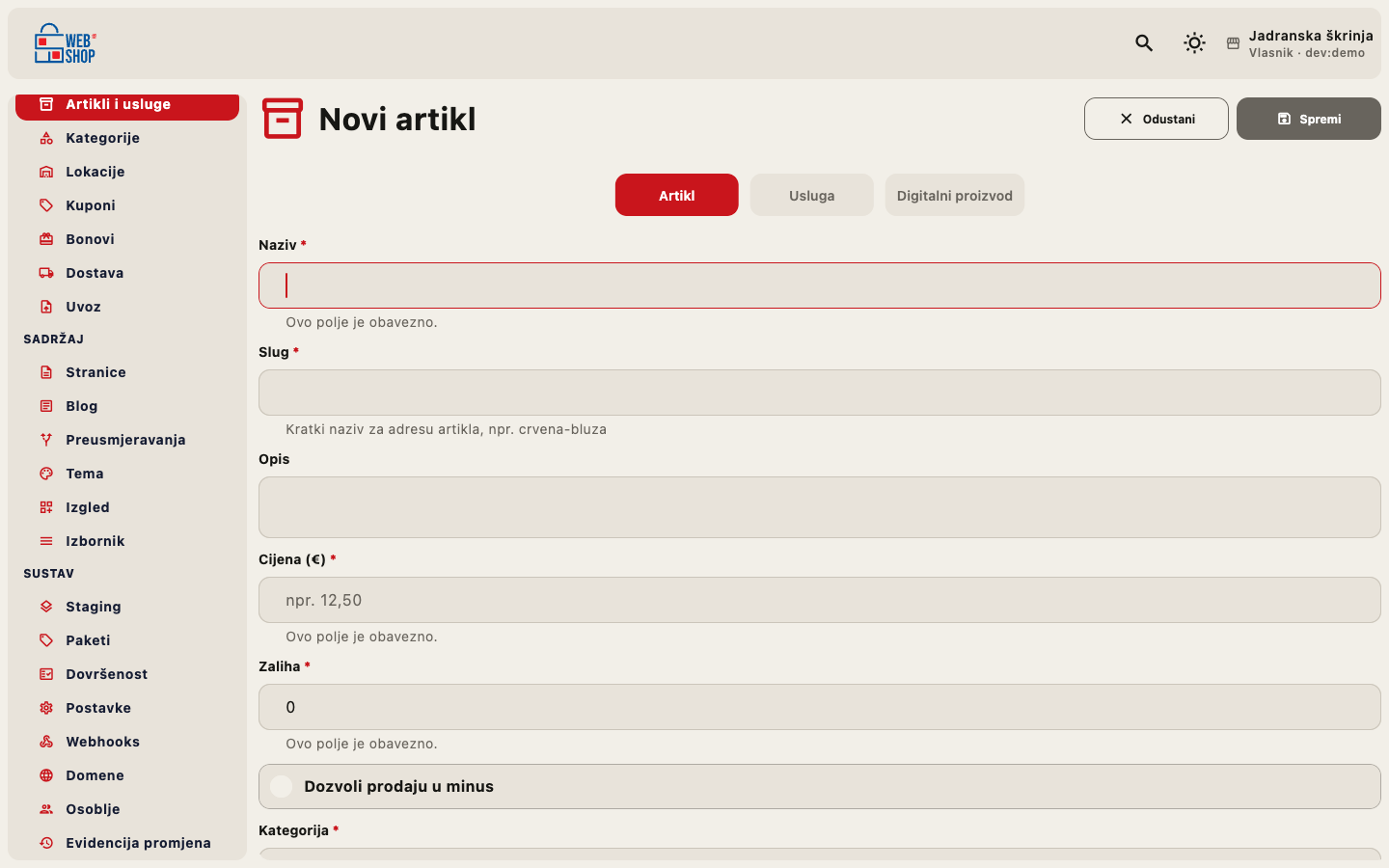Open Lokacije in the sidebar
Viewport: 1389px width, 868px height.
click(x=127, y=172)
